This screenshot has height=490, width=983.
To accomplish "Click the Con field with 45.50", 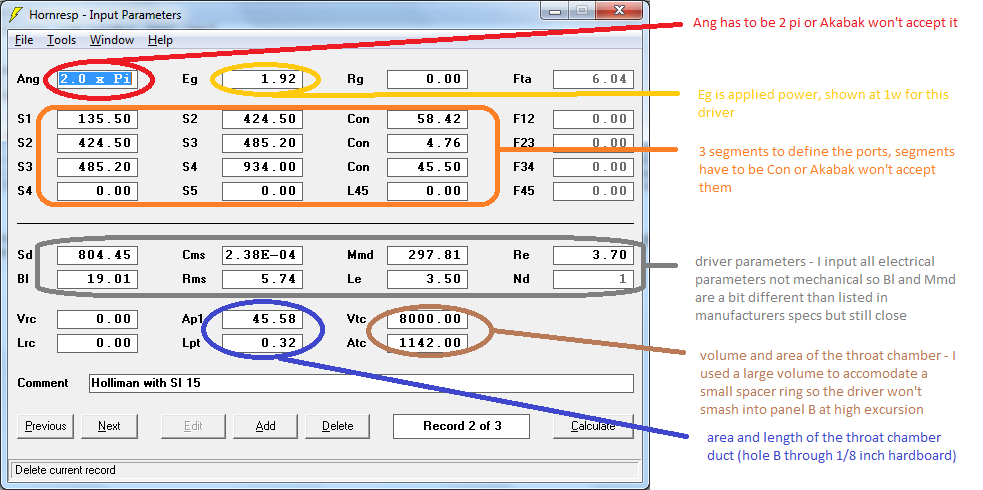I will [428, 167].
